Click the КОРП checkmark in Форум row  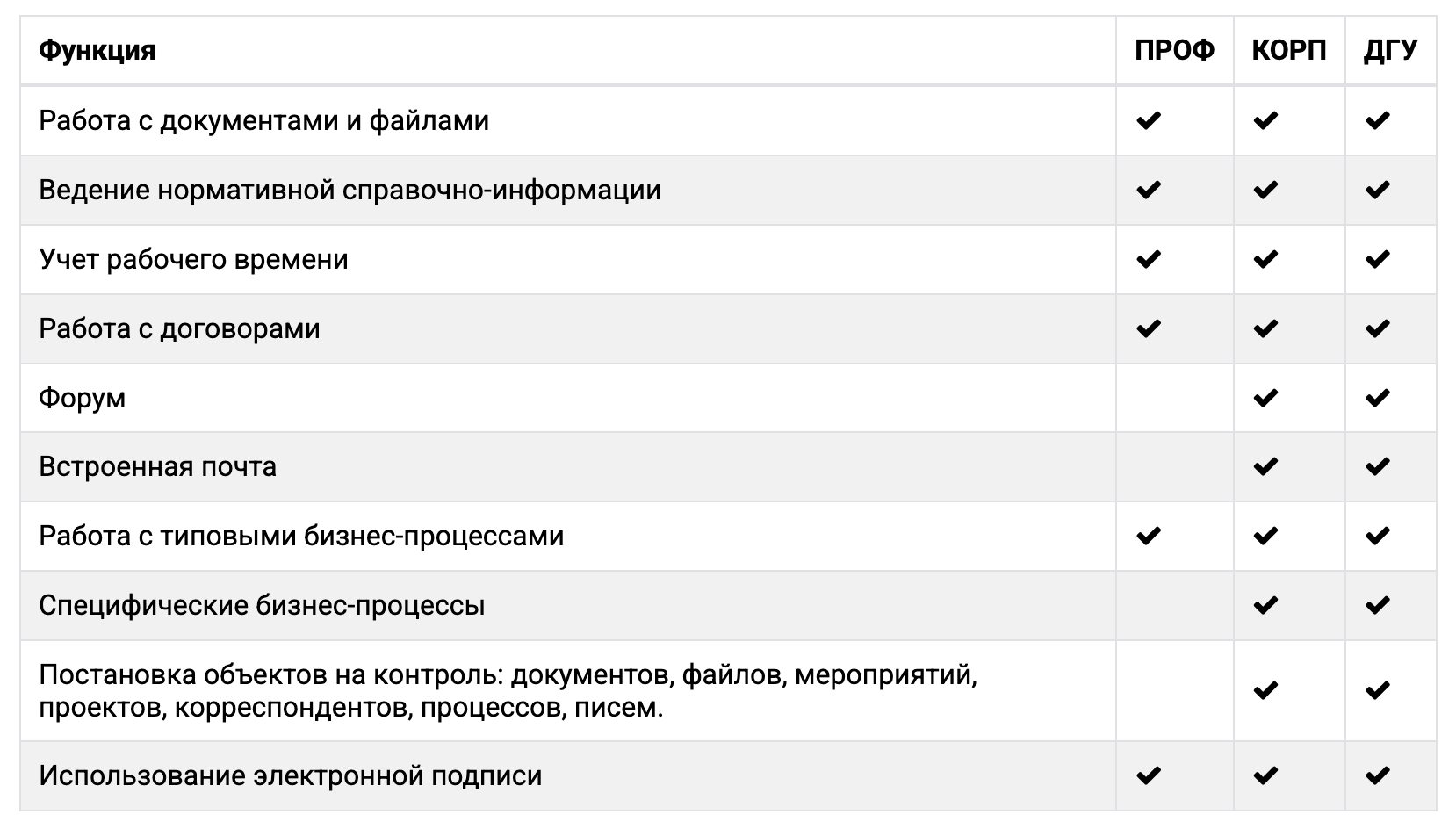1265,398
